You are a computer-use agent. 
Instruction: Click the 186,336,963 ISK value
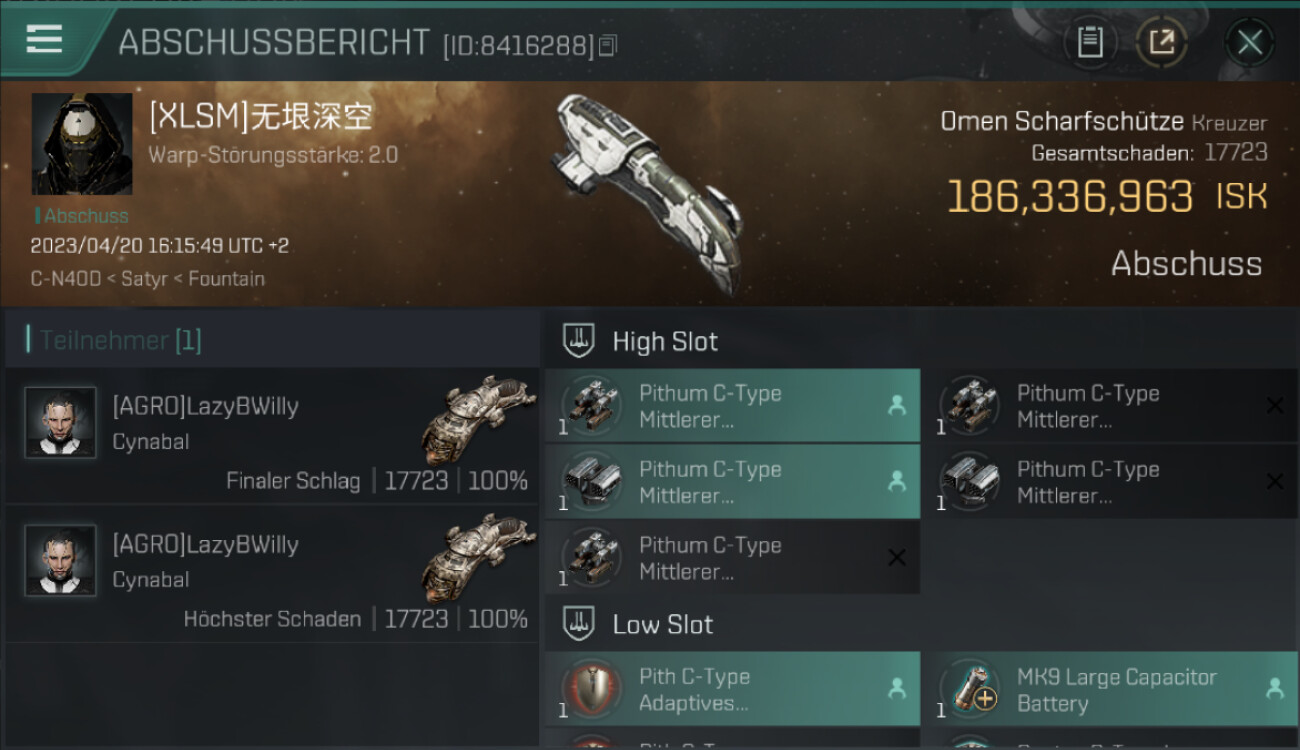(x=1107, y=197)
